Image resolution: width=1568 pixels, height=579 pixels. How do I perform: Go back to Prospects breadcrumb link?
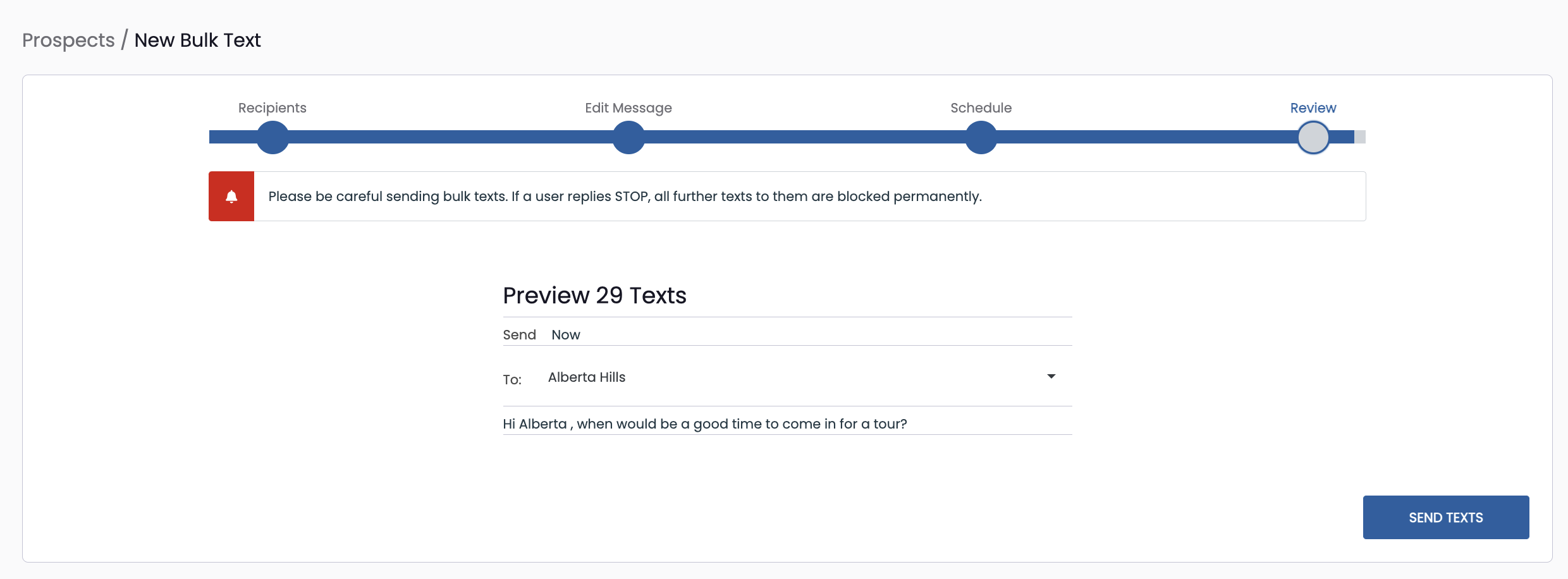click(68, 40)
